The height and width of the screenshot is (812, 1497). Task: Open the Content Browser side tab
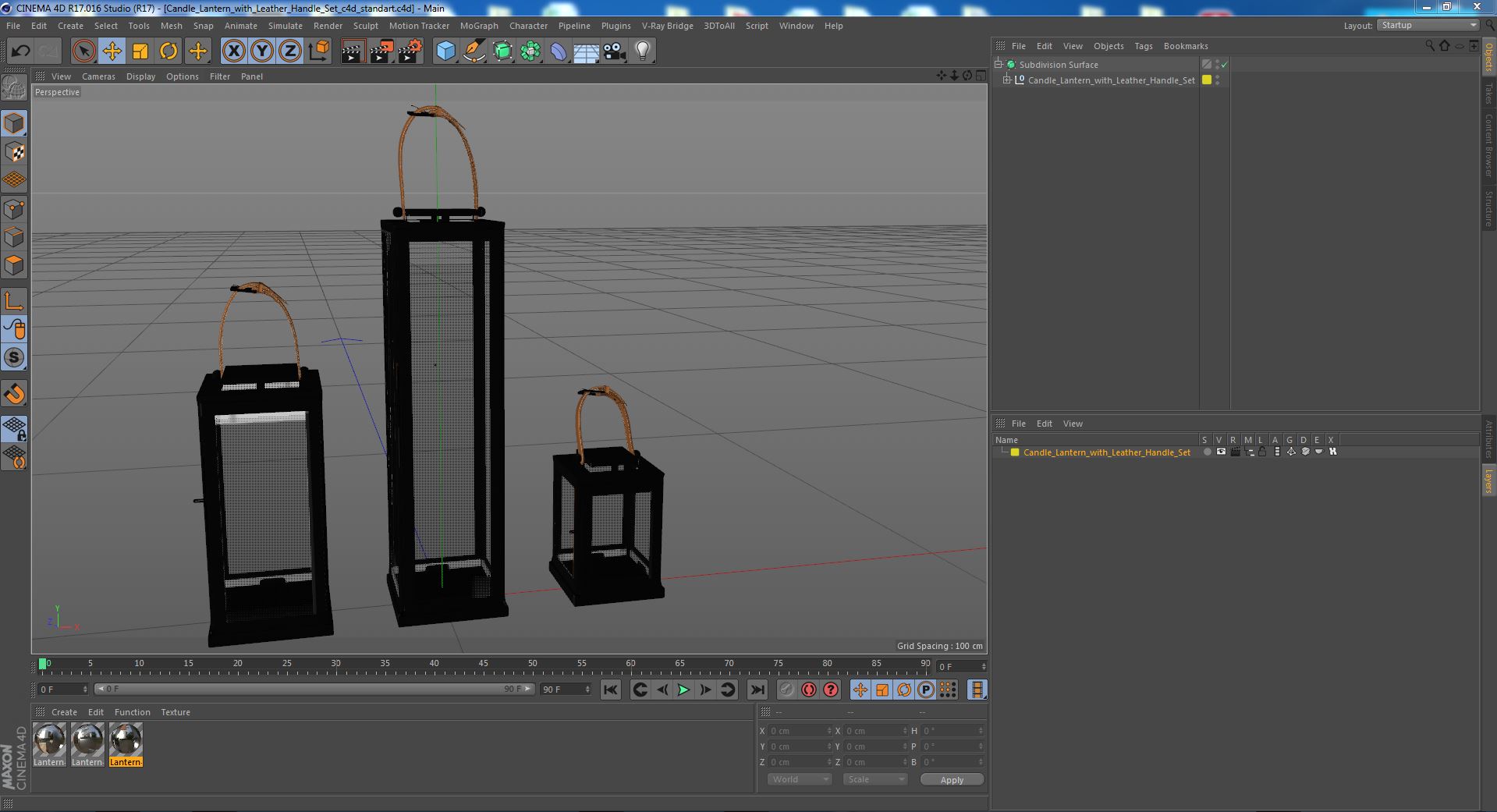coord(1488,145)
